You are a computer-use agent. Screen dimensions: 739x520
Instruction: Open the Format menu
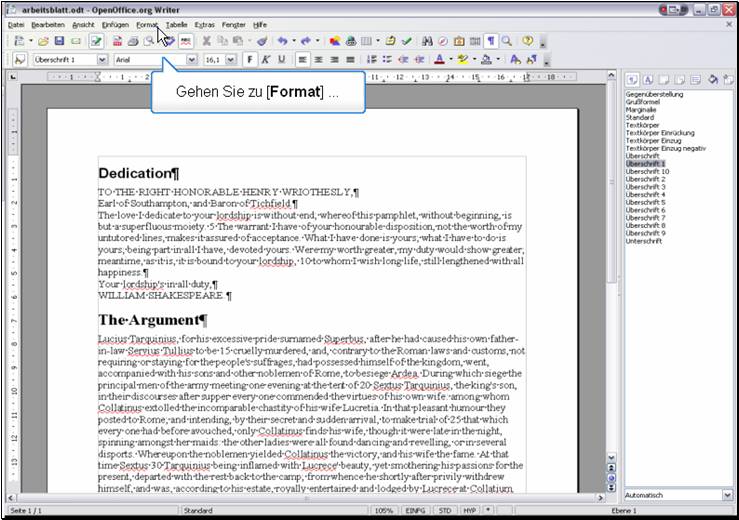147,23
